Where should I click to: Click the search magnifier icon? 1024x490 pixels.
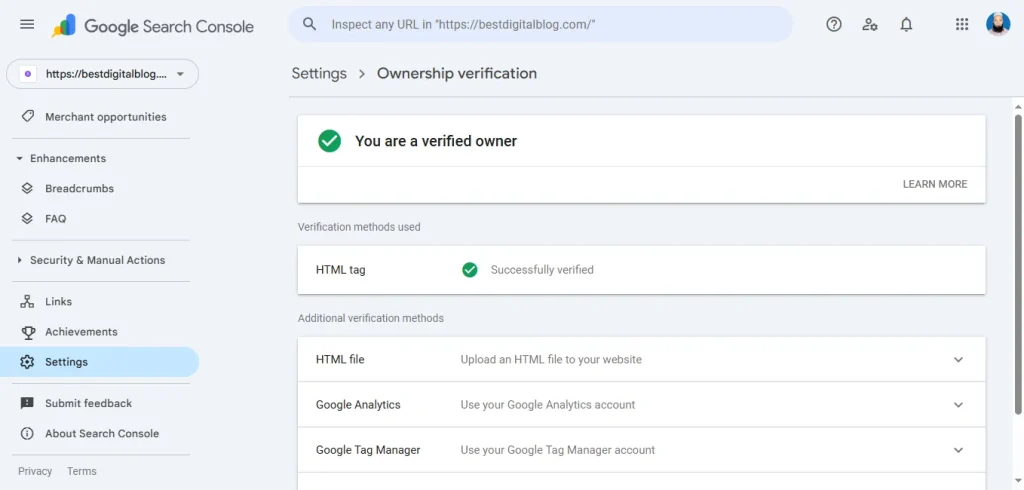tap(310, 24)
